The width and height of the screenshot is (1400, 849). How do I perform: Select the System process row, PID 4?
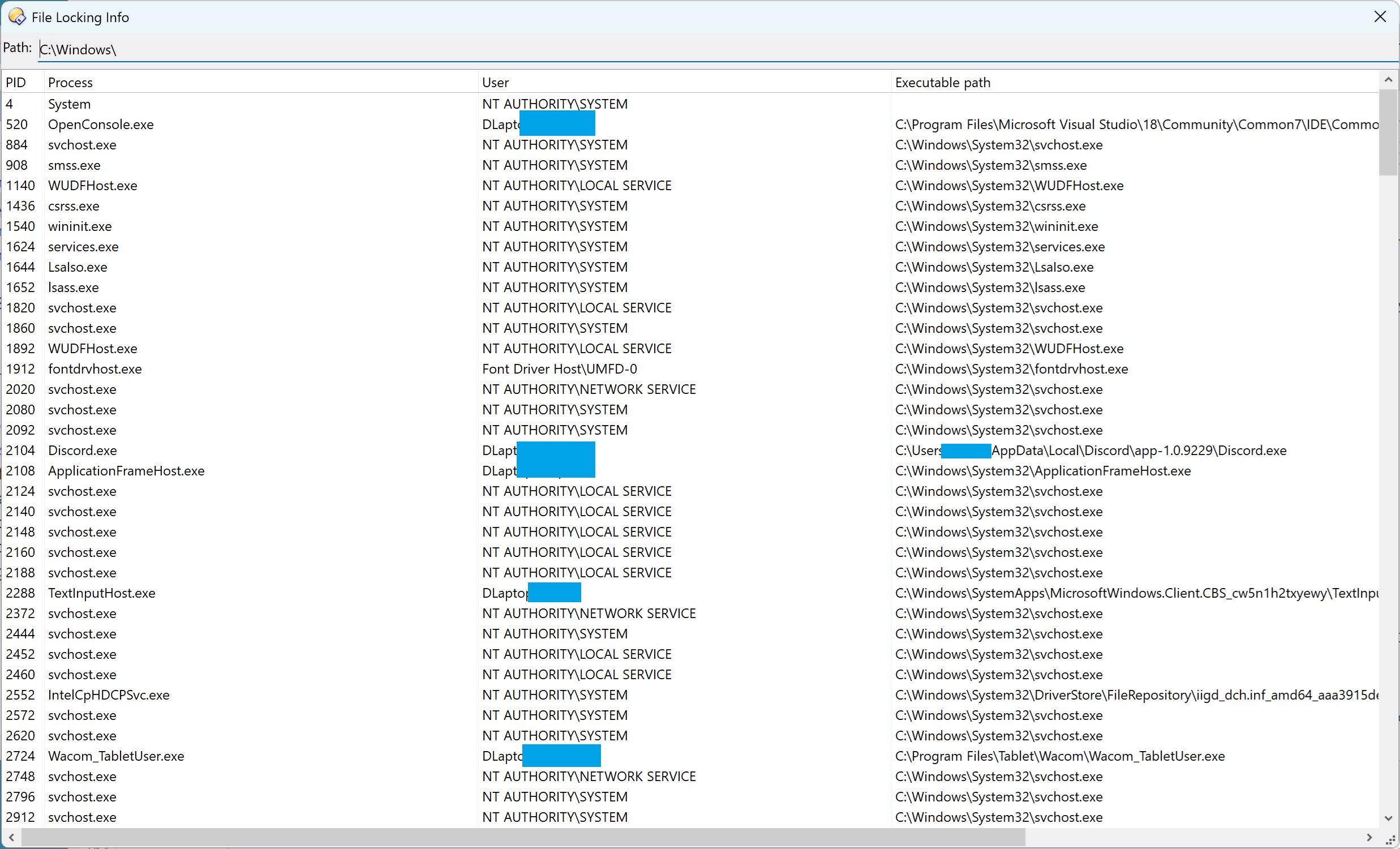[x=690, y=104]
